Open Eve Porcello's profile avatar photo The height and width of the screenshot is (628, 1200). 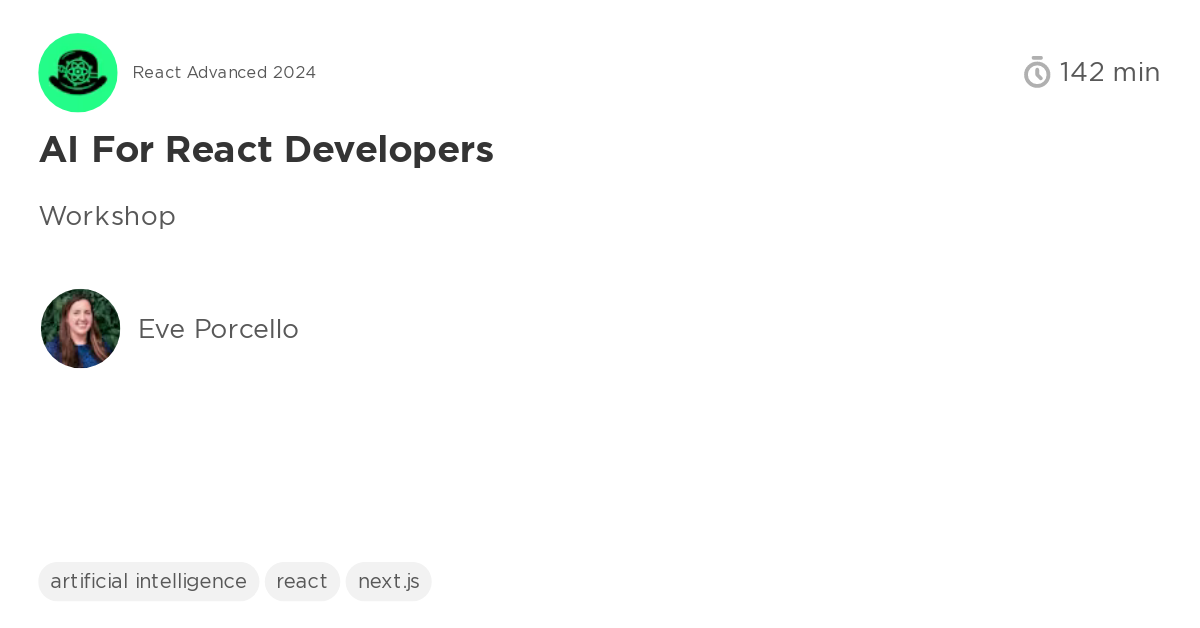(x=80, y=328)
